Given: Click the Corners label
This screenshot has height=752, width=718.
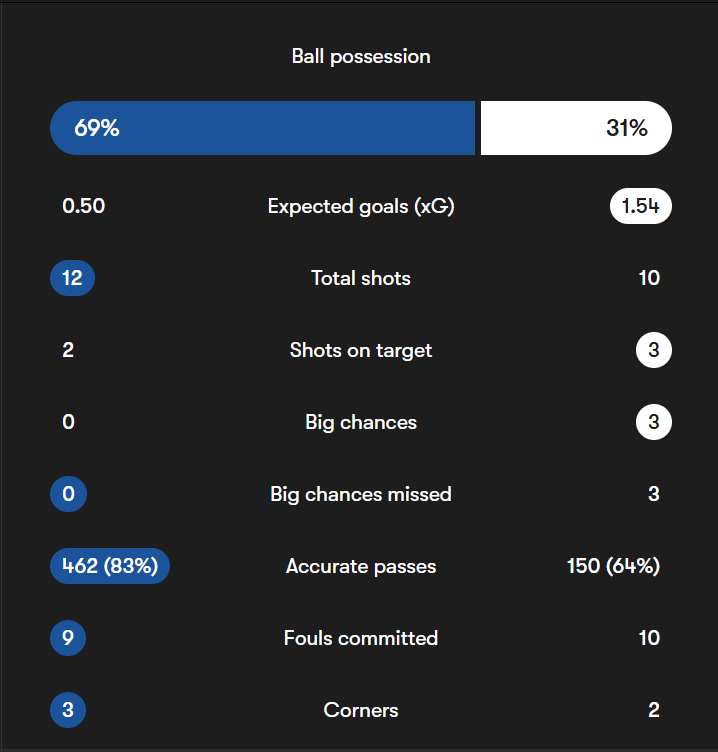Looking at the screenshot, I should tap(361, 710).
